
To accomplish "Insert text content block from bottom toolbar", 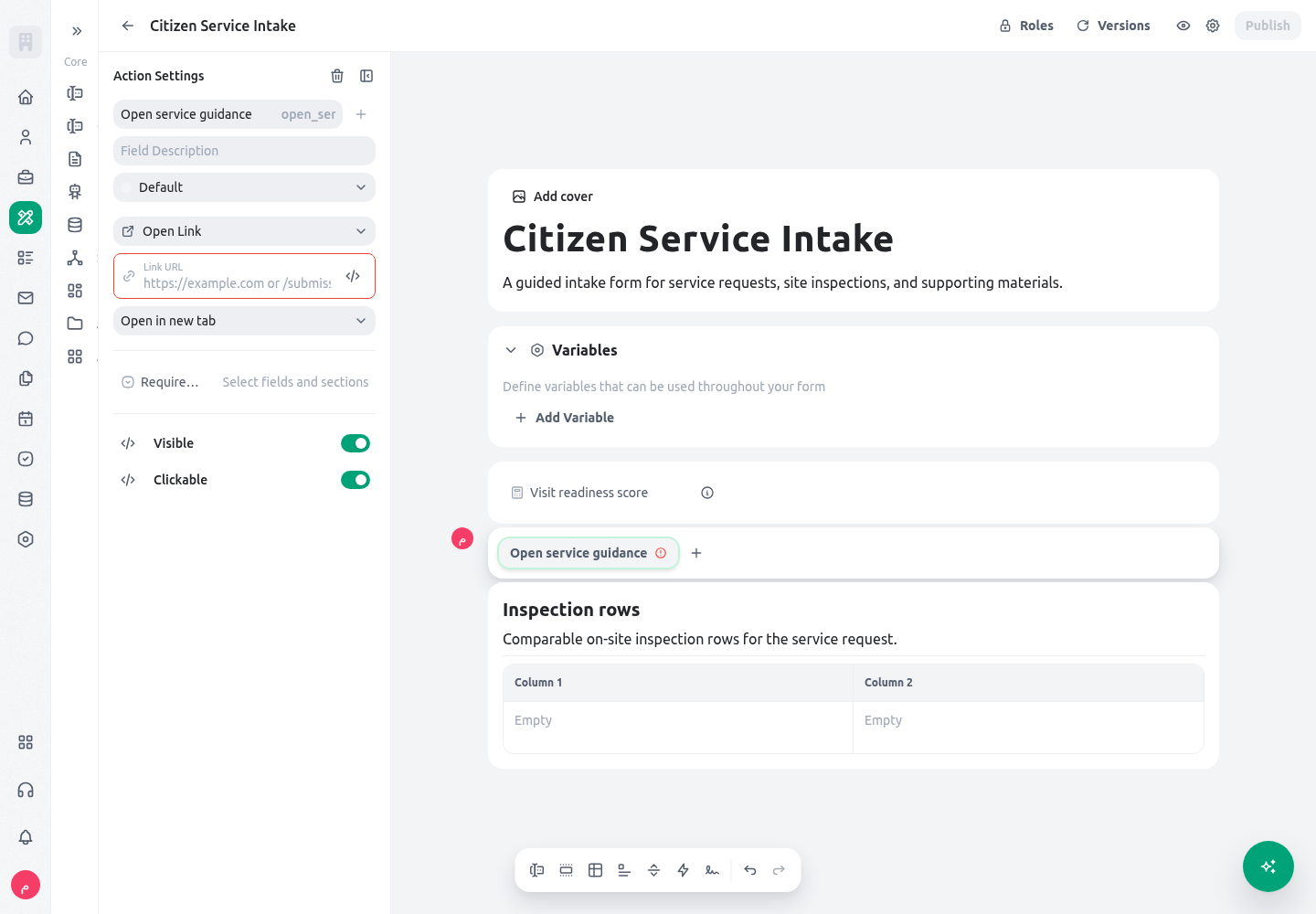I will click(625, 870).
